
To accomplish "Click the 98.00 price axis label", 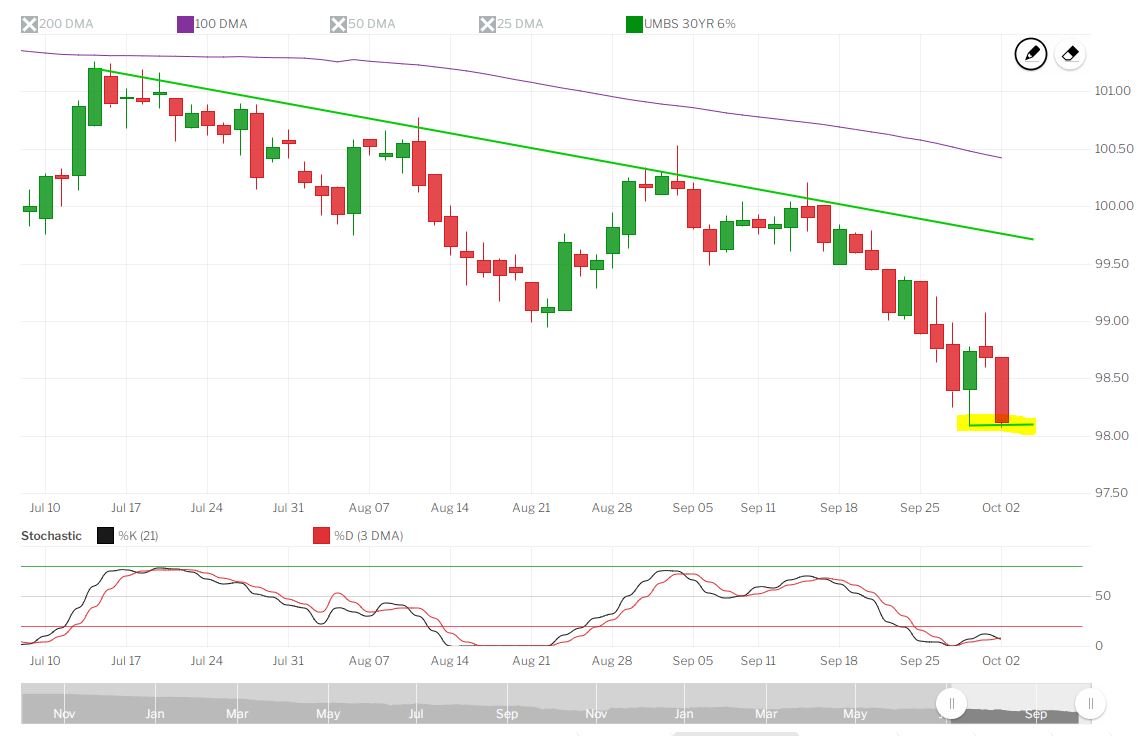I will (x=1112, y=436).
